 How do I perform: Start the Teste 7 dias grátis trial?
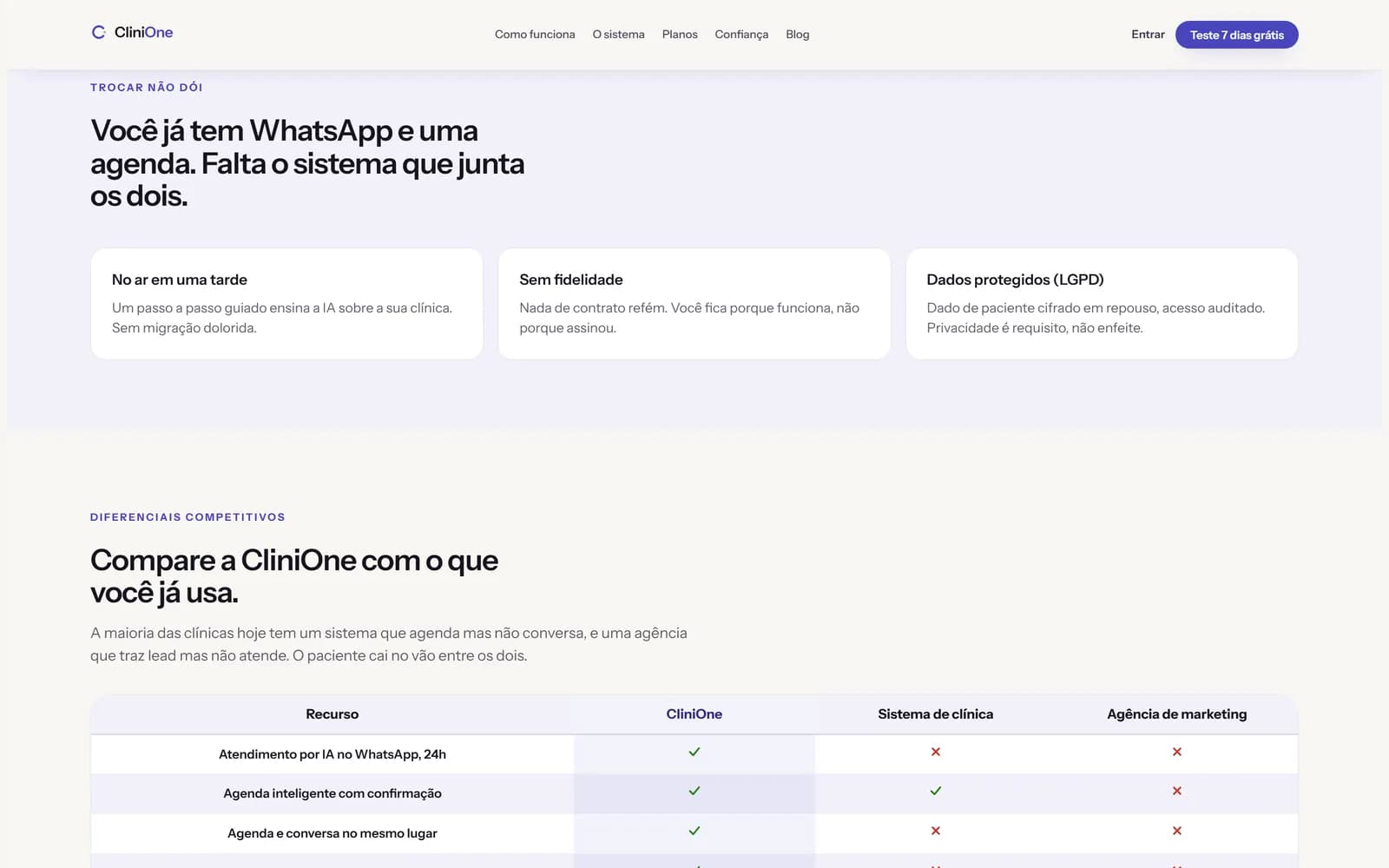tap(1236, 35)
